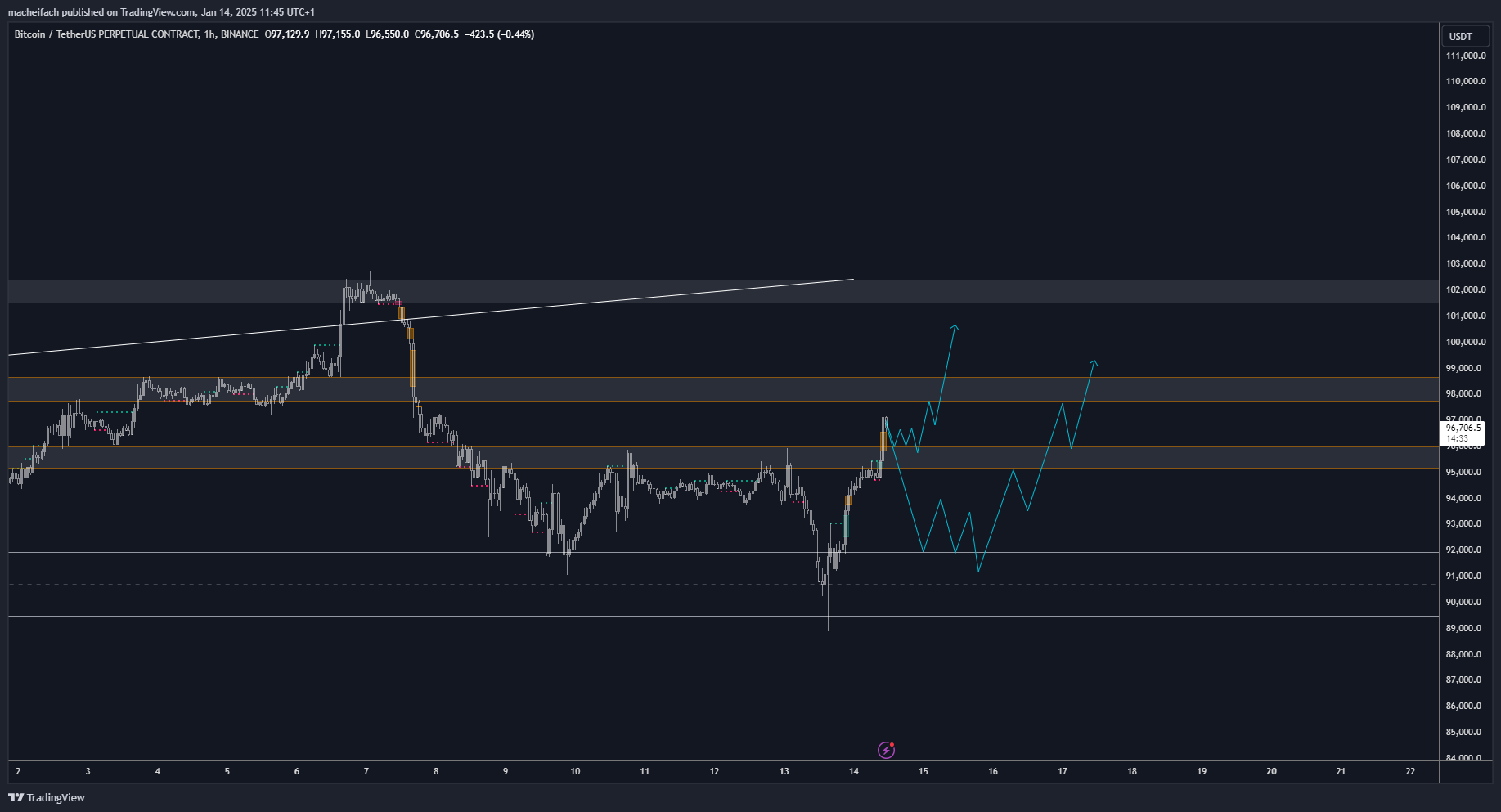Click the lower-right blue projection arrow tip
Viewport: 1501px width, 812px height.
point(1094,361)
